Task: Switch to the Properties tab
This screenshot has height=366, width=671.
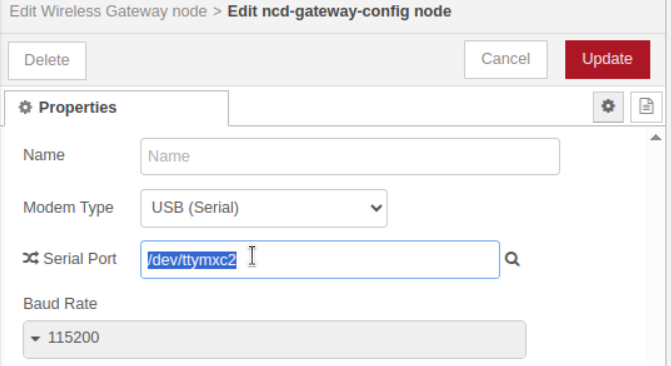Action: [x=116, y=108]
